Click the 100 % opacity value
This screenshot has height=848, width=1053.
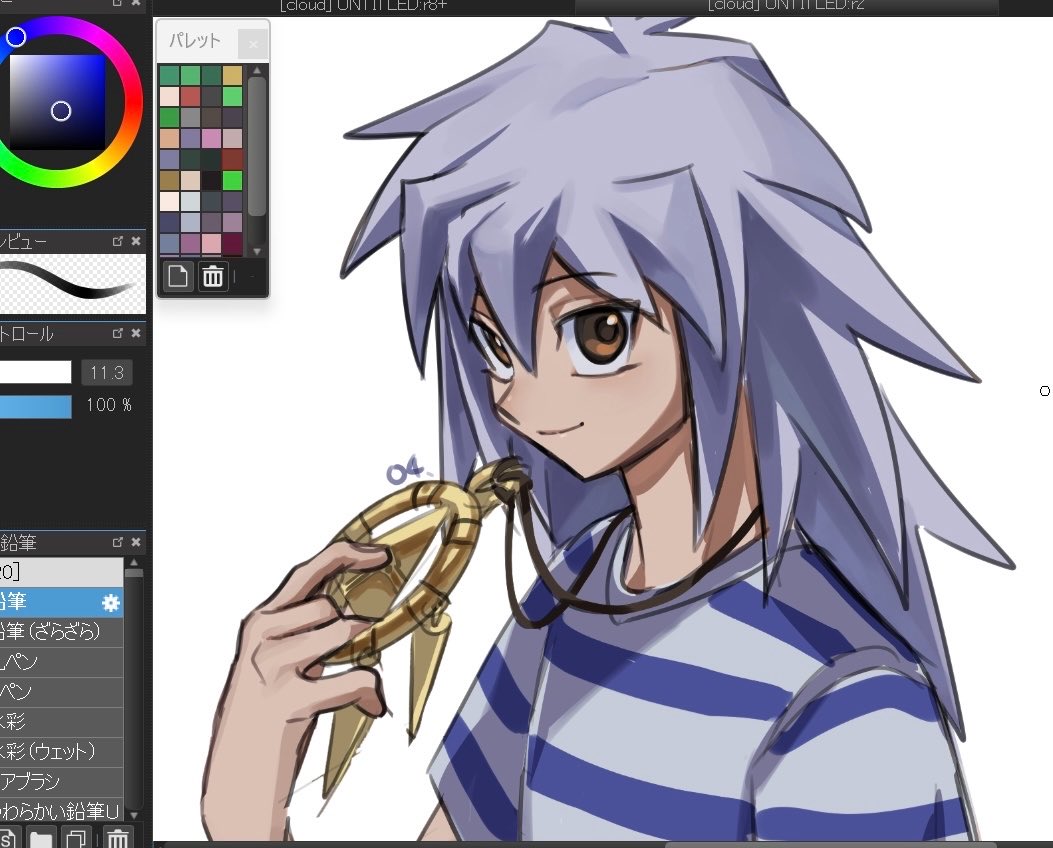click(108, 405)
